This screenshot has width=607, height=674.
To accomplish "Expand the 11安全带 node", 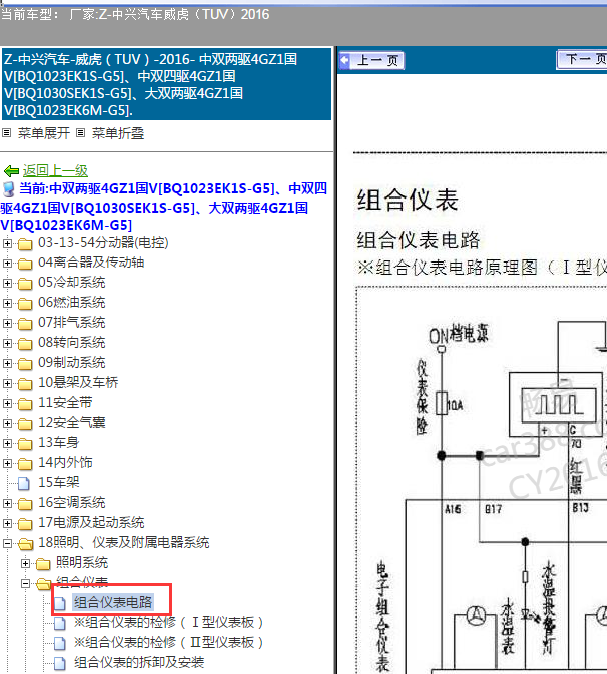I will tap(7, 403).
